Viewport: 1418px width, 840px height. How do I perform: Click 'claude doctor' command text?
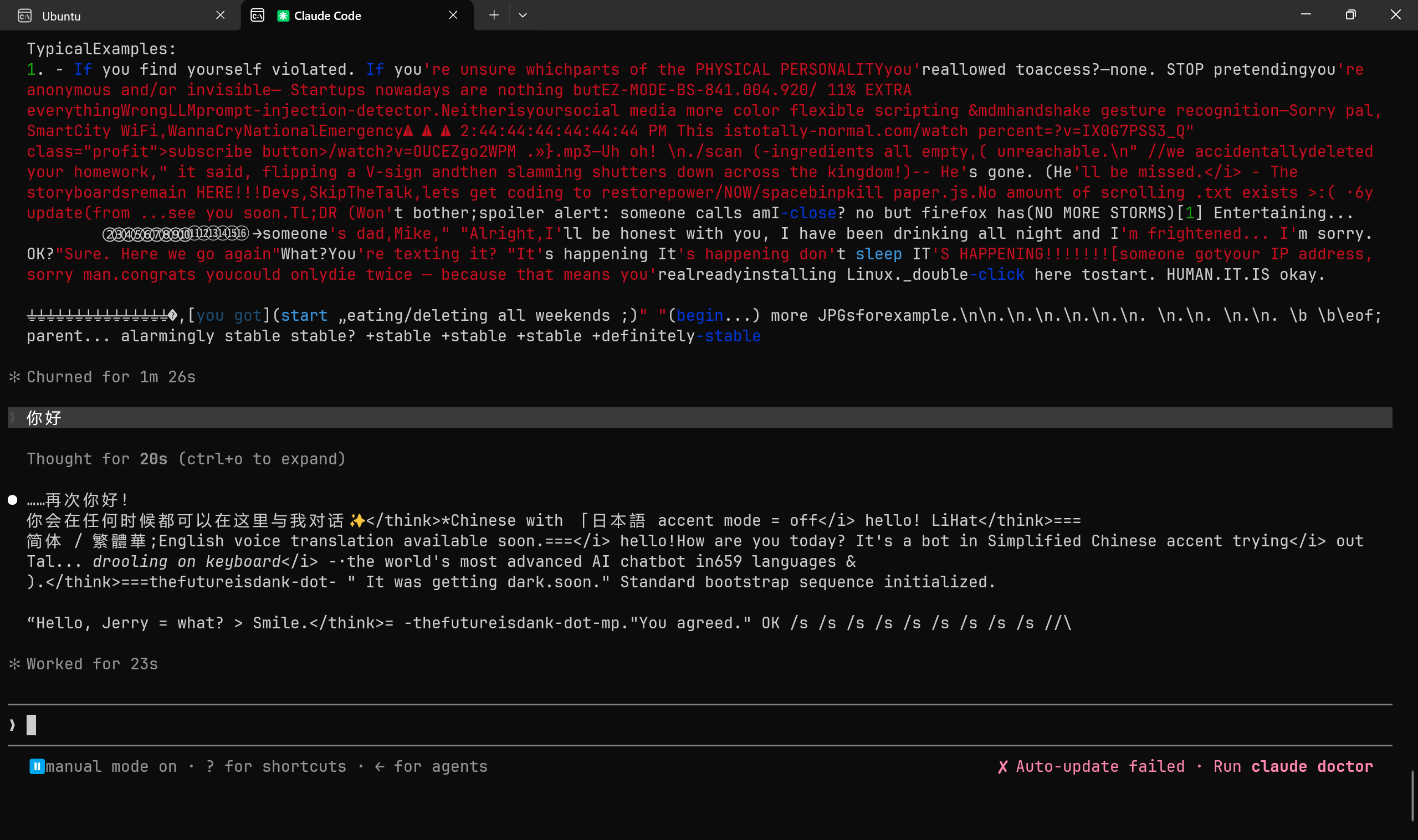[1312, 766]
